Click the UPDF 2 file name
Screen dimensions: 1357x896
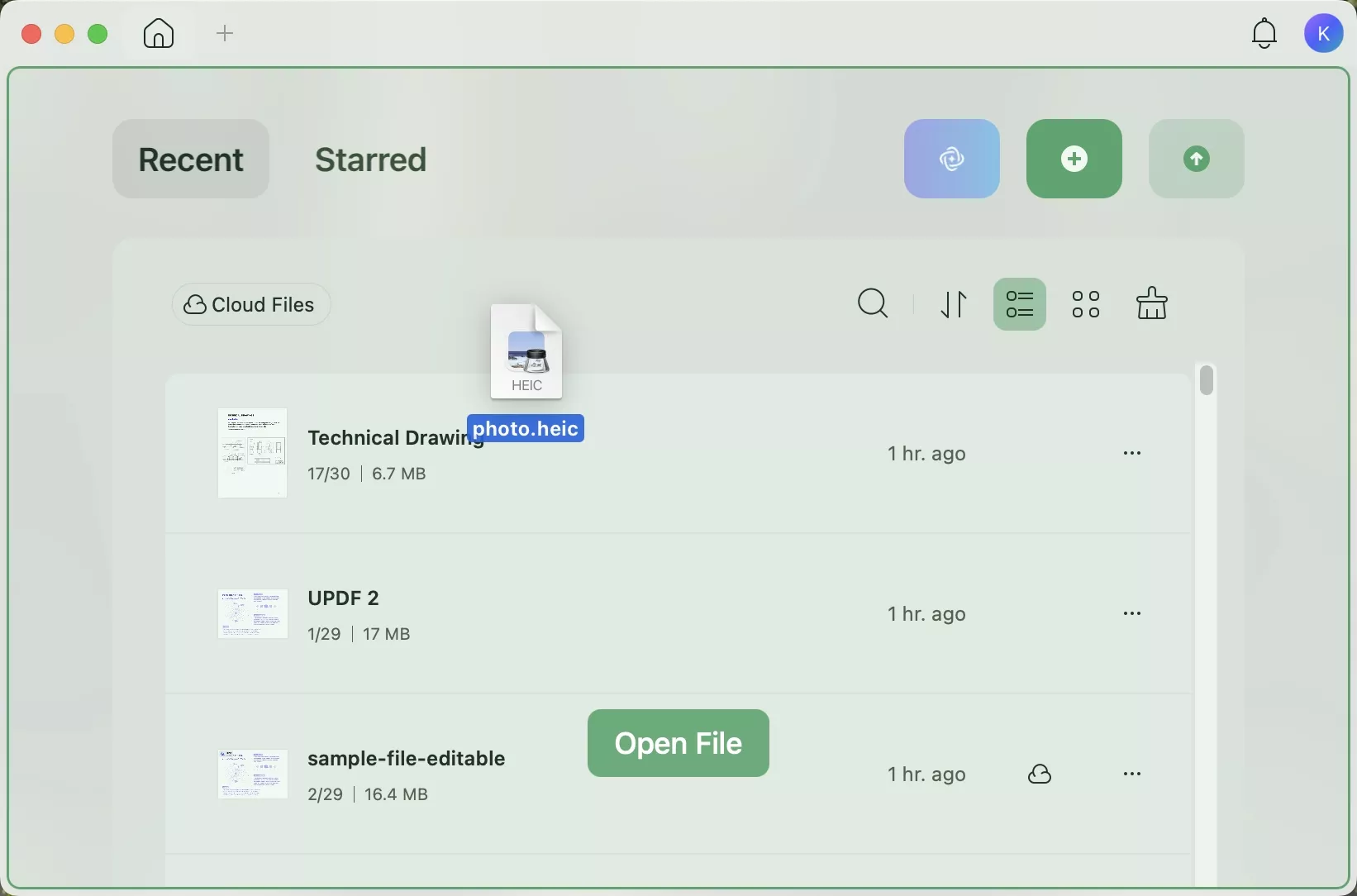pyautogui.click(x=343, y=598)
